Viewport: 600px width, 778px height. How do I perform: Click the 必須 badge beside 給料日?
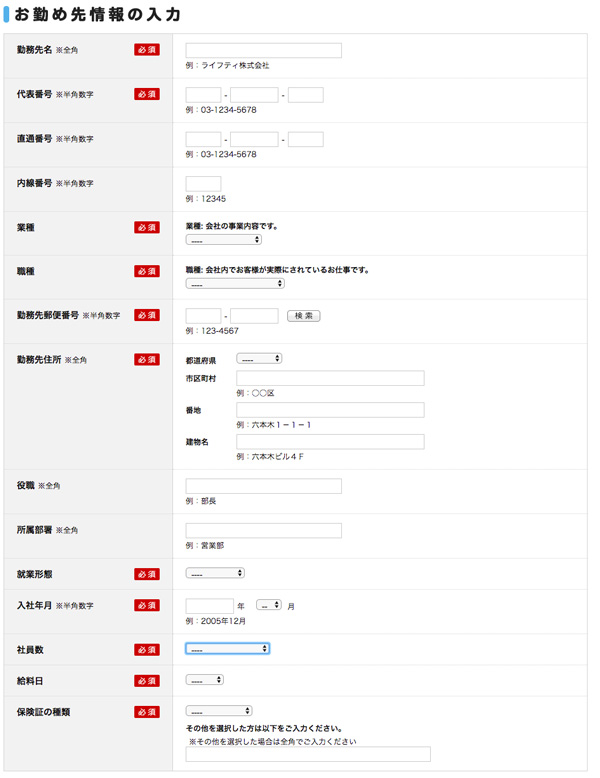tap(147, 681)
